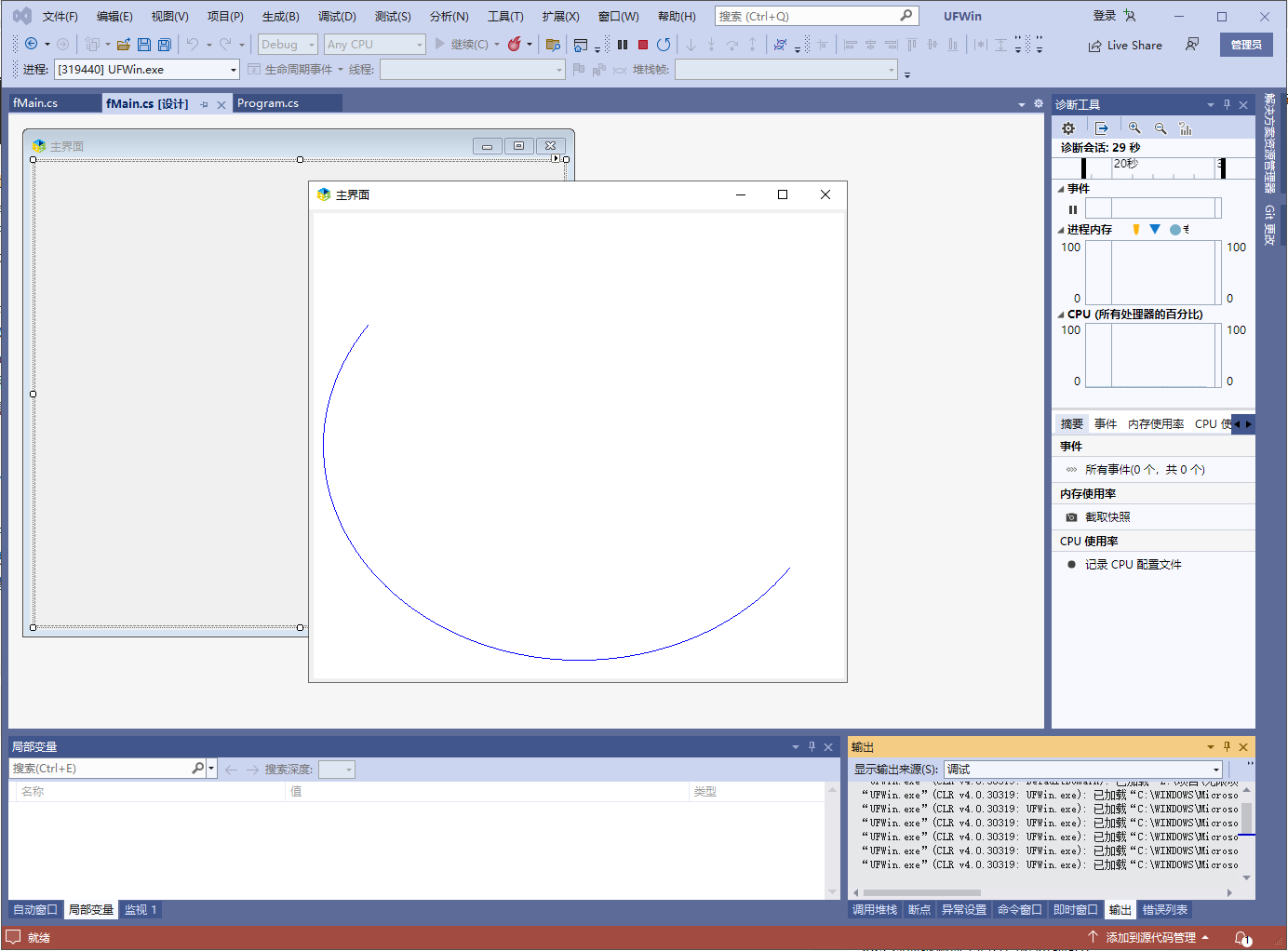Image resolution: width=1288 pixels, height=951 pixels.
Task: Open the 显示输出来源 调试 dropdown
Action: coord(1083,769)
